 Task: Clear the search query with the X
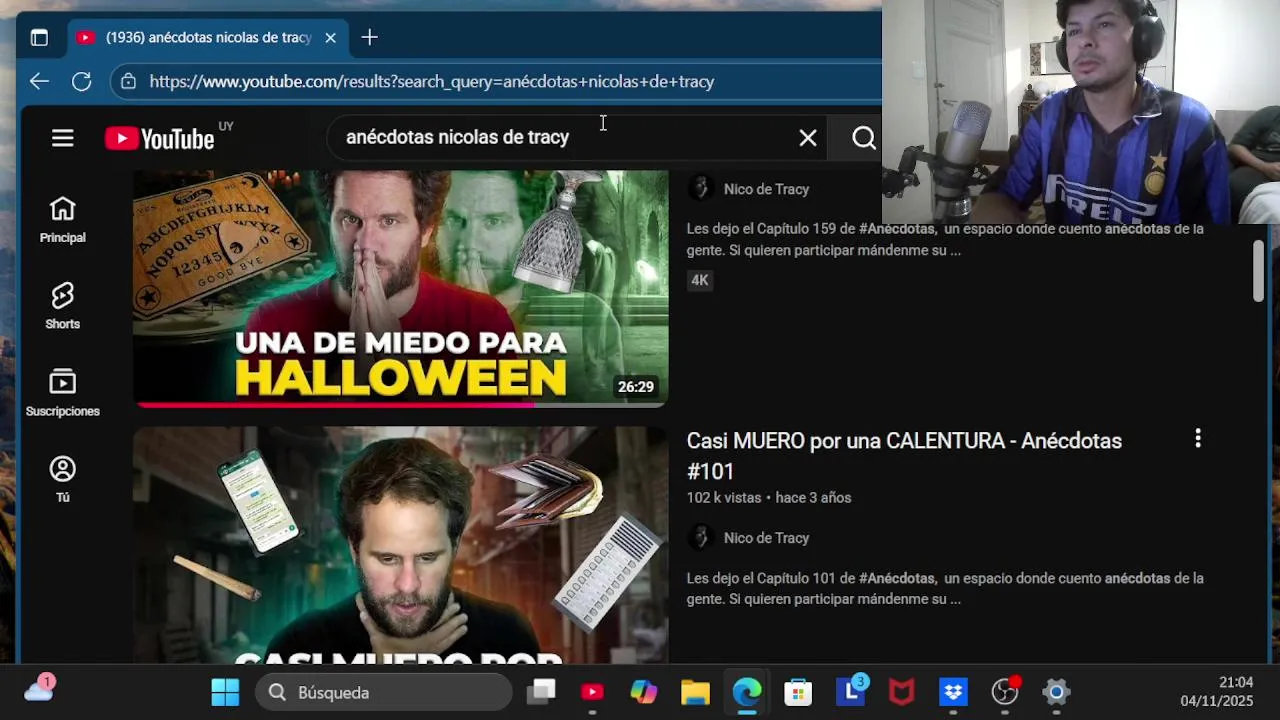click(x=808, y=138)
